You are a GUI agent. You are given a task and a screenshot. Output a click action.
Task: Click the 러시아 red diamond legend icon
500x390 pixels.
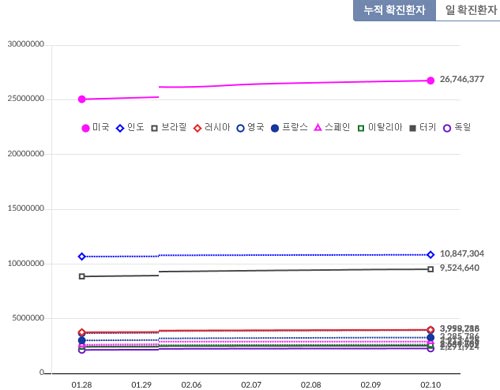click(197, 128)
